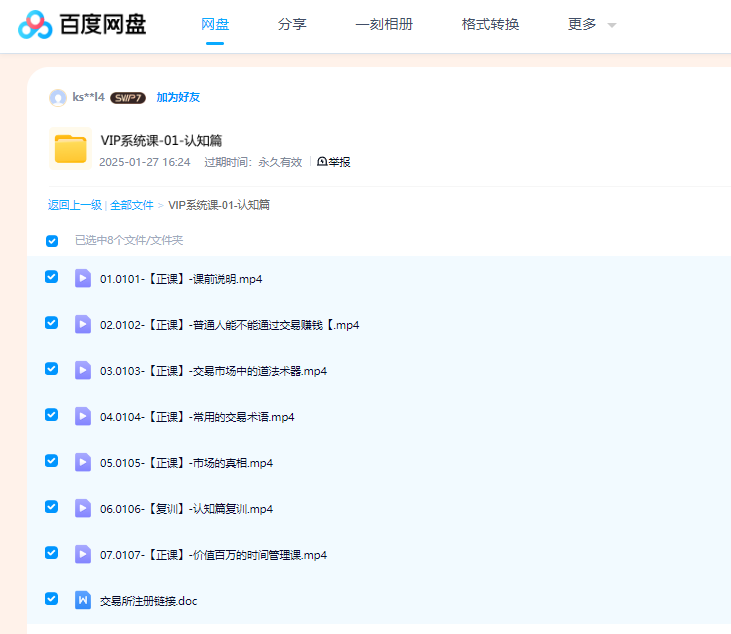The width and height of the screenshot is (731, 634).
Task: Click video icon for 06.0106 认知篇复训
Action: click(83, 509)
